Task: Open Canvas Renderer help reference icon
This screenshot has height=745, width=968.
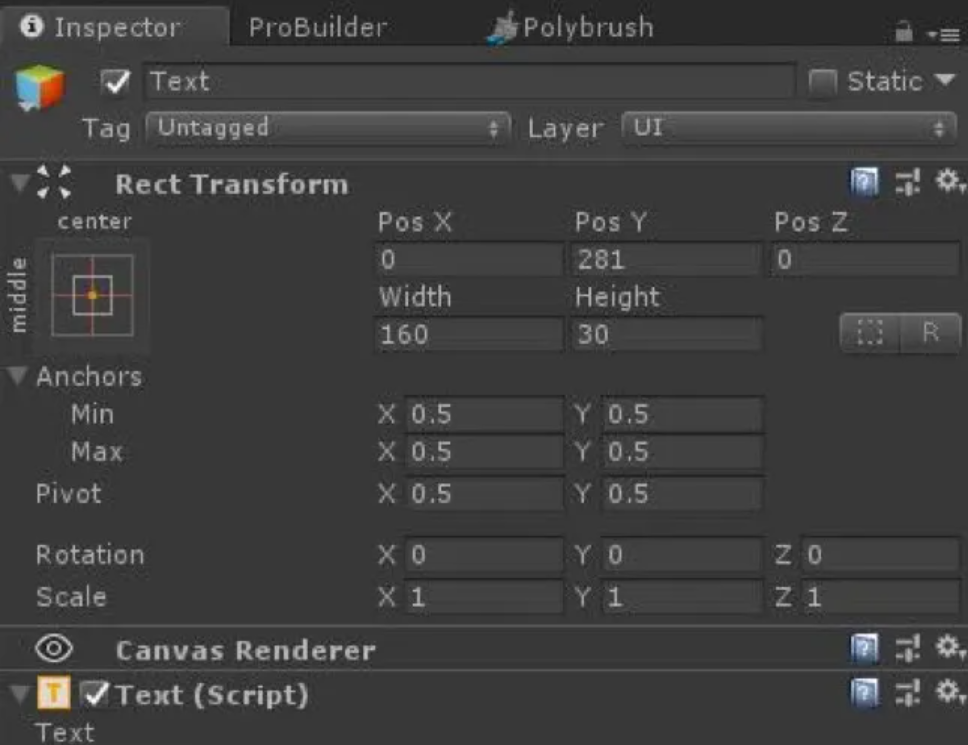Action: 863,650
